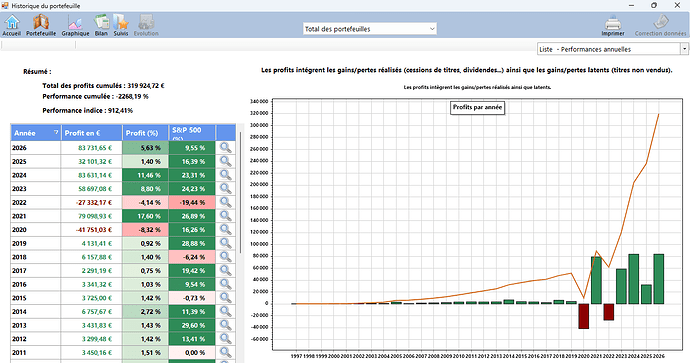This screenshot has height=363, width=690.
Task: Click the Profits par année legend box
Action: pyautogui.click(x=477, y=107)
